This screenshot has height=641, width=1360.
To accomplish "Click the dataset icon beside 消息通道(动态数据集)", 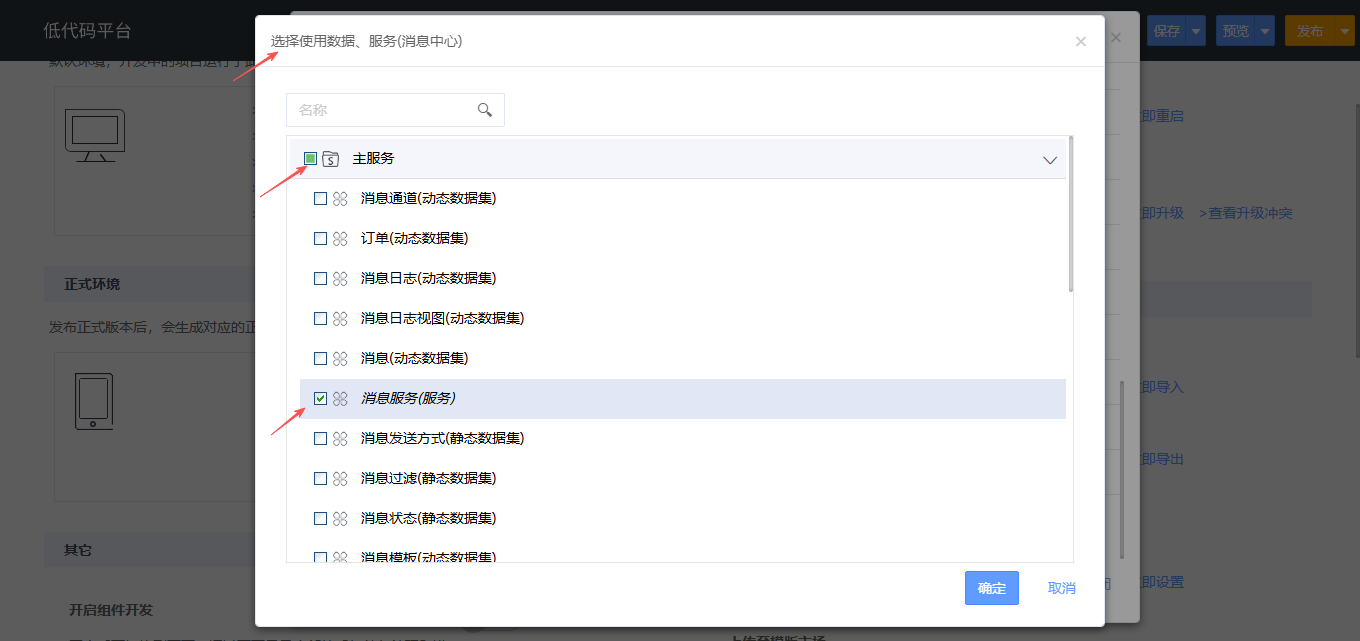I will (x=340, y=199).
